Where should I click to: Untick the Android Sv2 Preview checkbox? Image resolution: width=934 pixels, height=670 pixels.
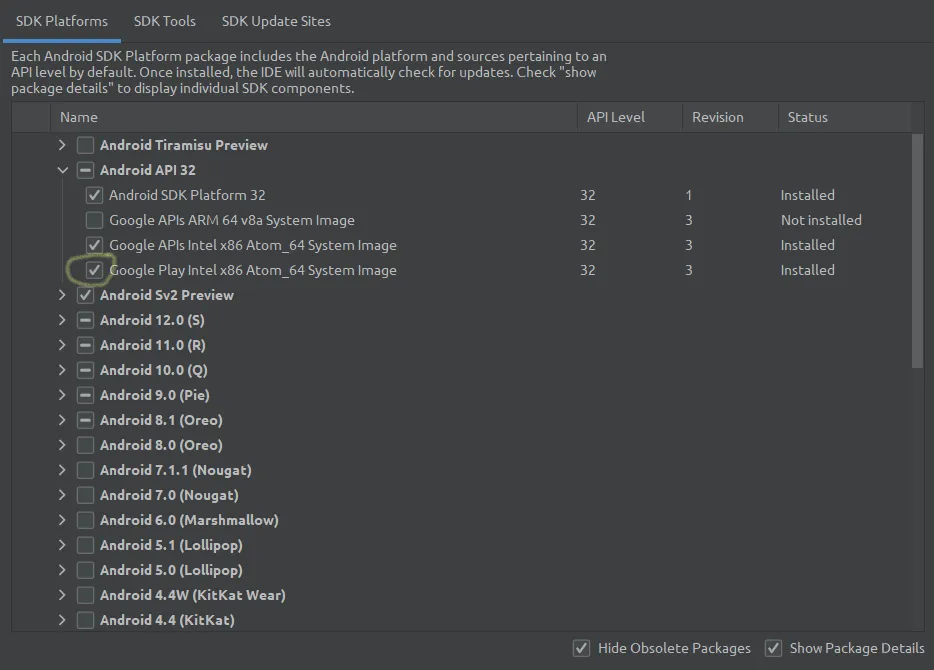pyautogui.click(x=86, y=295)
